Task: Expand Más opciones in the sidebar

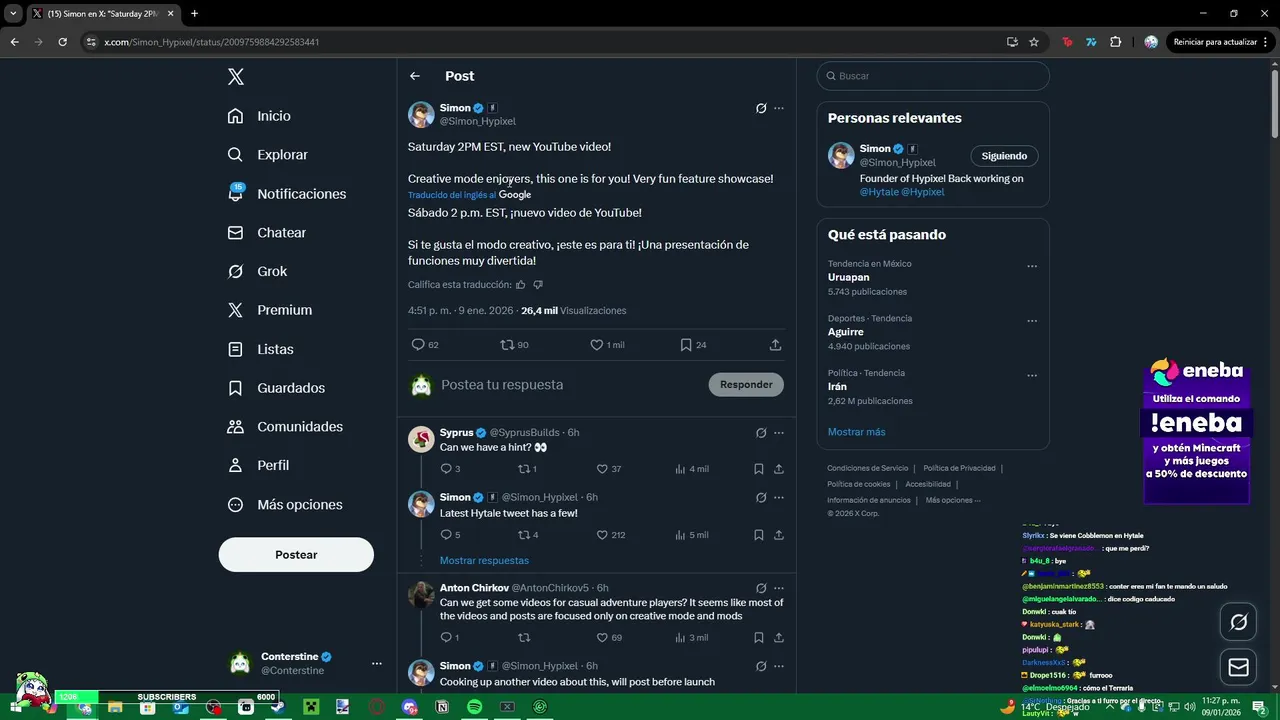Action: point(285,505)
